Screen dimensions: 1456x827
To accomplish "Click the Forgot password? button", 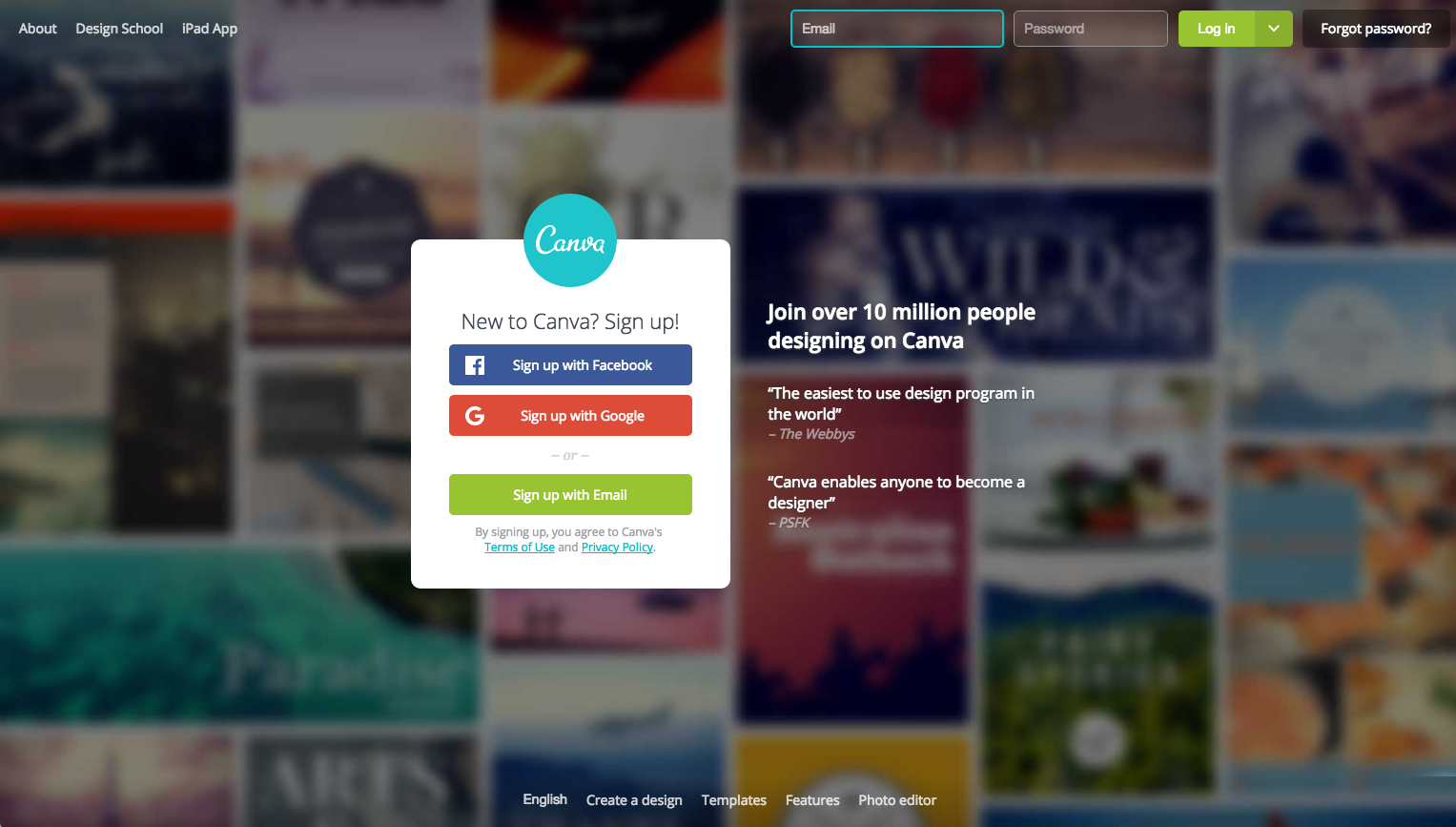I will [x=1376, y=29].
